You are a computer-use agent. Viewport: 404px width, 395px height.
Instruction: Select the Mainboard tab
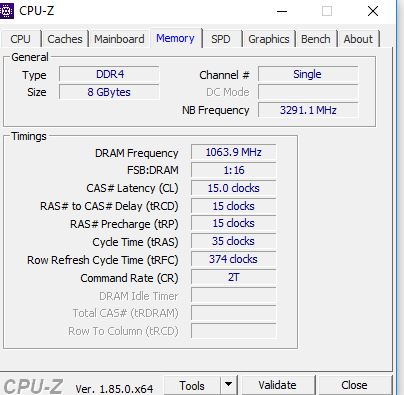click(119, 39)
